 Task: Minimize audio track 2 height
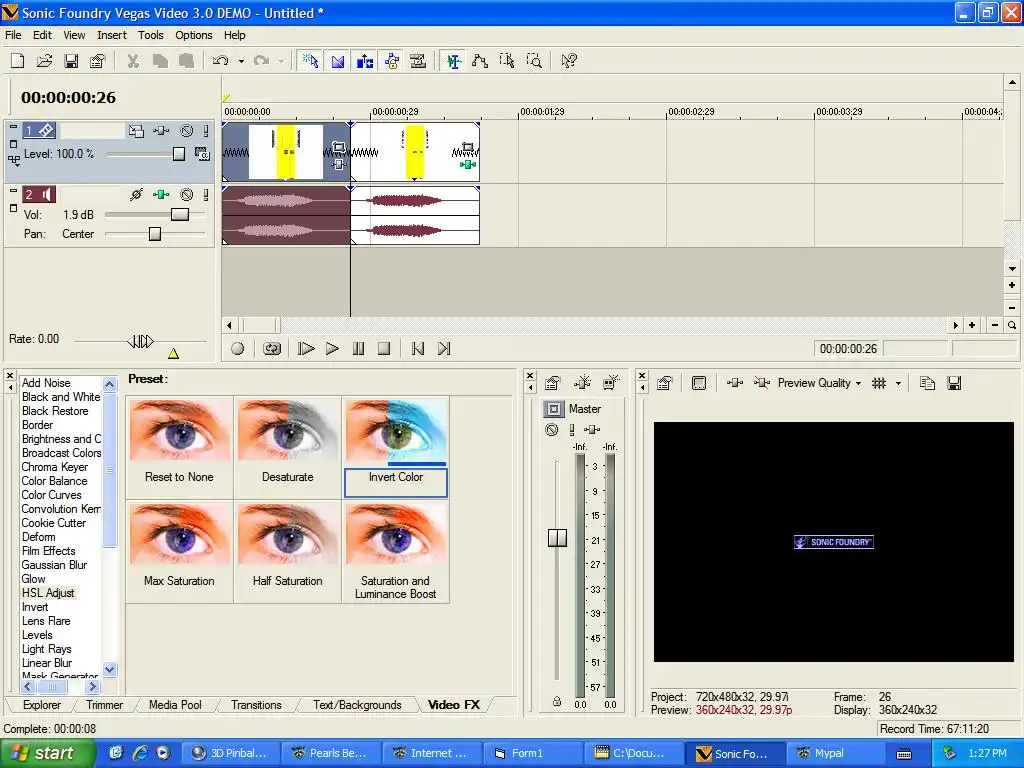pyautogui.click(x=13, y=191)
